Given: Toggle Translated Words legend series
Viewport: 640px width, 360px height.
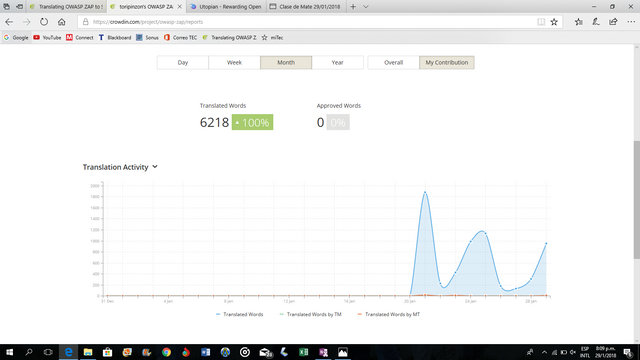Looking at the screenshot, I should [x=240, y=314].
